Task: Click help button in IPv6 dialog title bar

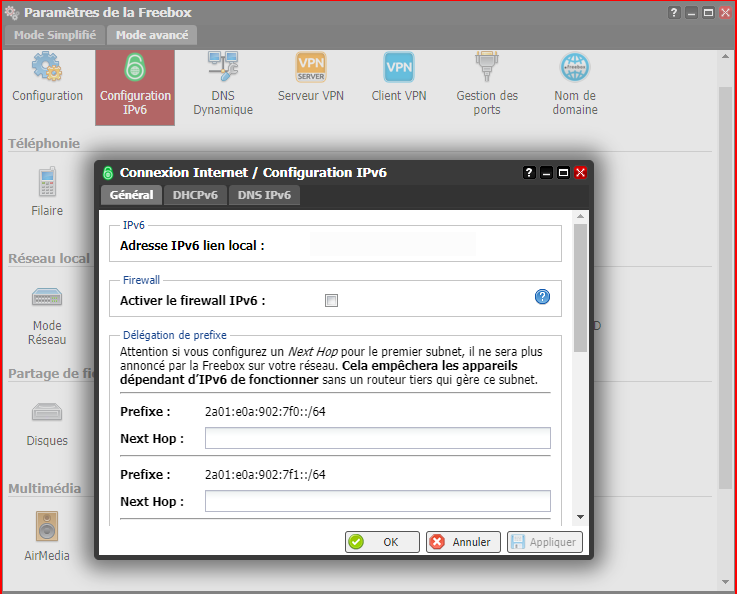Action: tap(529, 172)
